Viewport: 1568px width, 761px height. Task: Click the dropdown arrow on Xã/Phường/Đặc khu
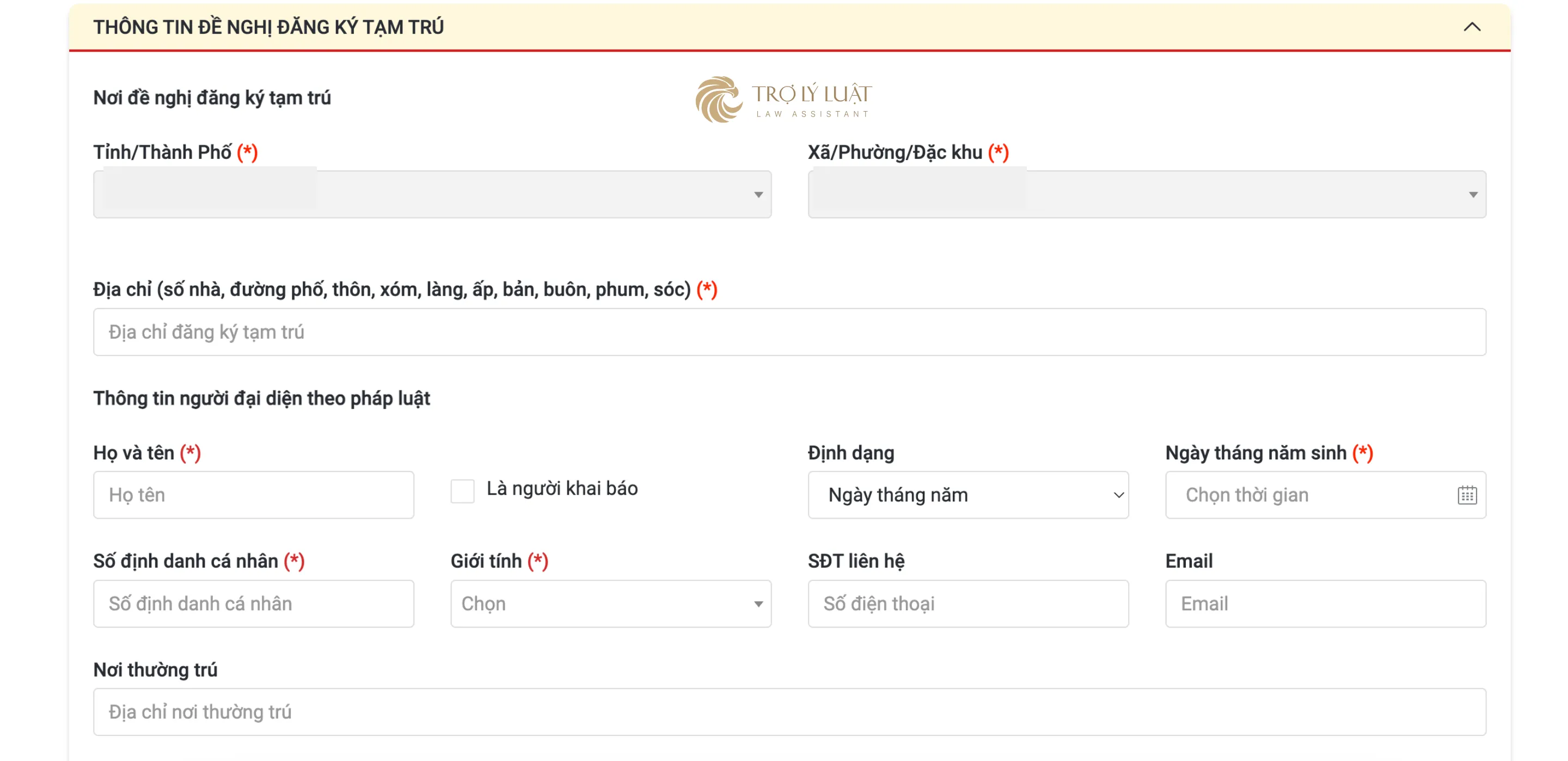coord(1471,195)
